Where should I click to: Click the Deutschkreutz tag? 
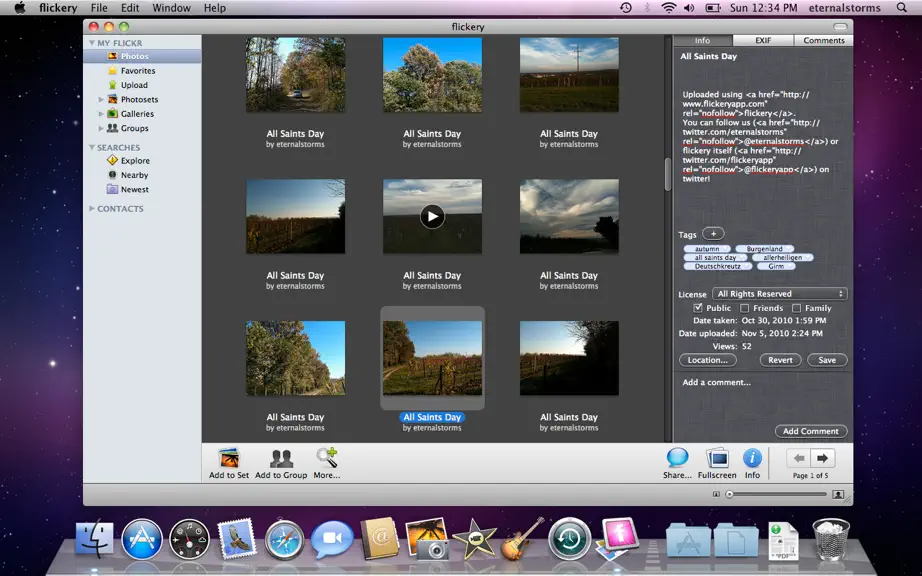(x=718, y=266)
